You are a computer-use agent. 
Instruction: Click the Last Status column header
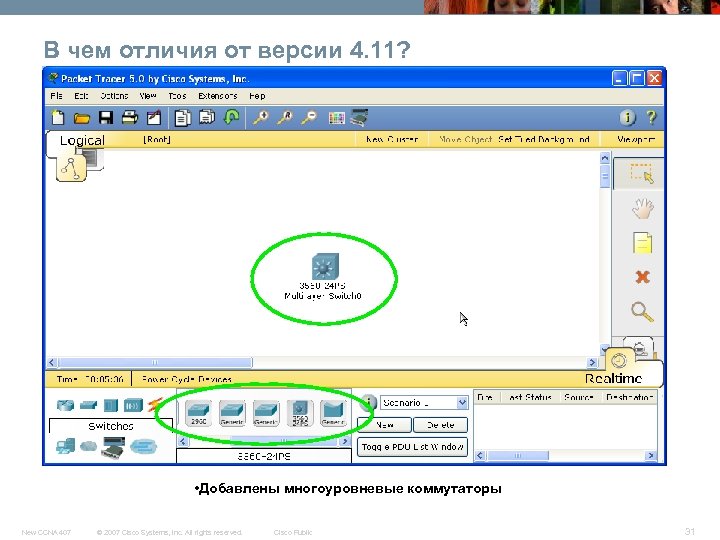530,397
